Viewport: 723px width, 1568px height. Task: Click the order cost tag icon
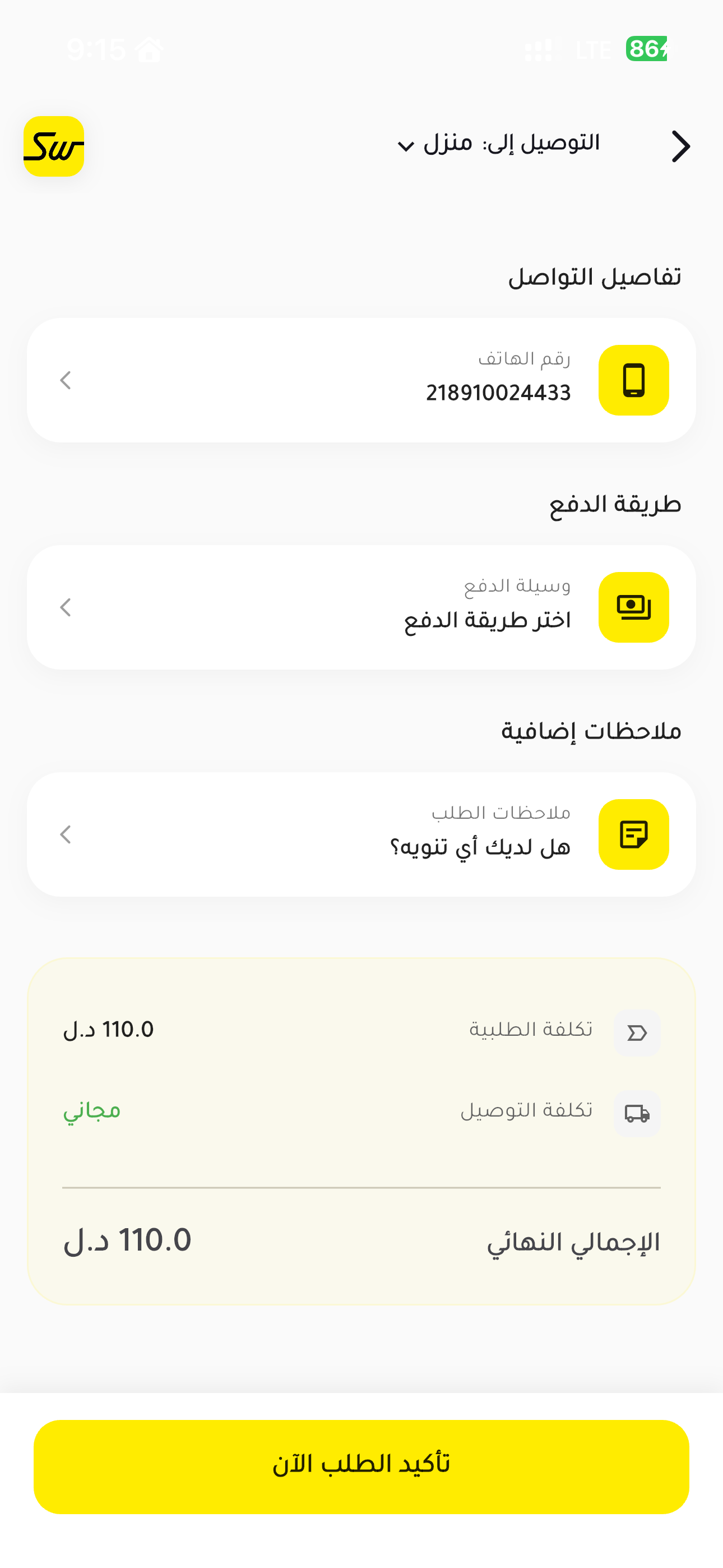637,1033
